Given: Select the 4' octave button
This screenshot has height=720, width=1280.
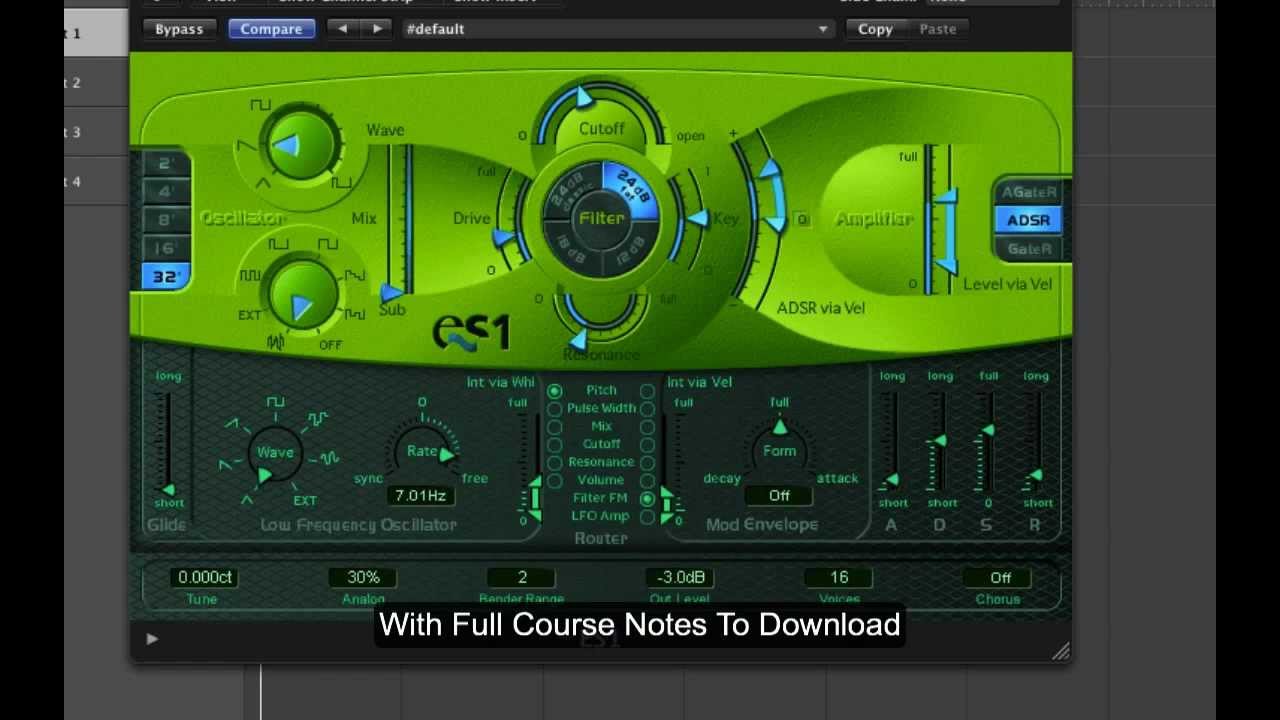Looking at the screenshot, I should (x=165, y=192).
